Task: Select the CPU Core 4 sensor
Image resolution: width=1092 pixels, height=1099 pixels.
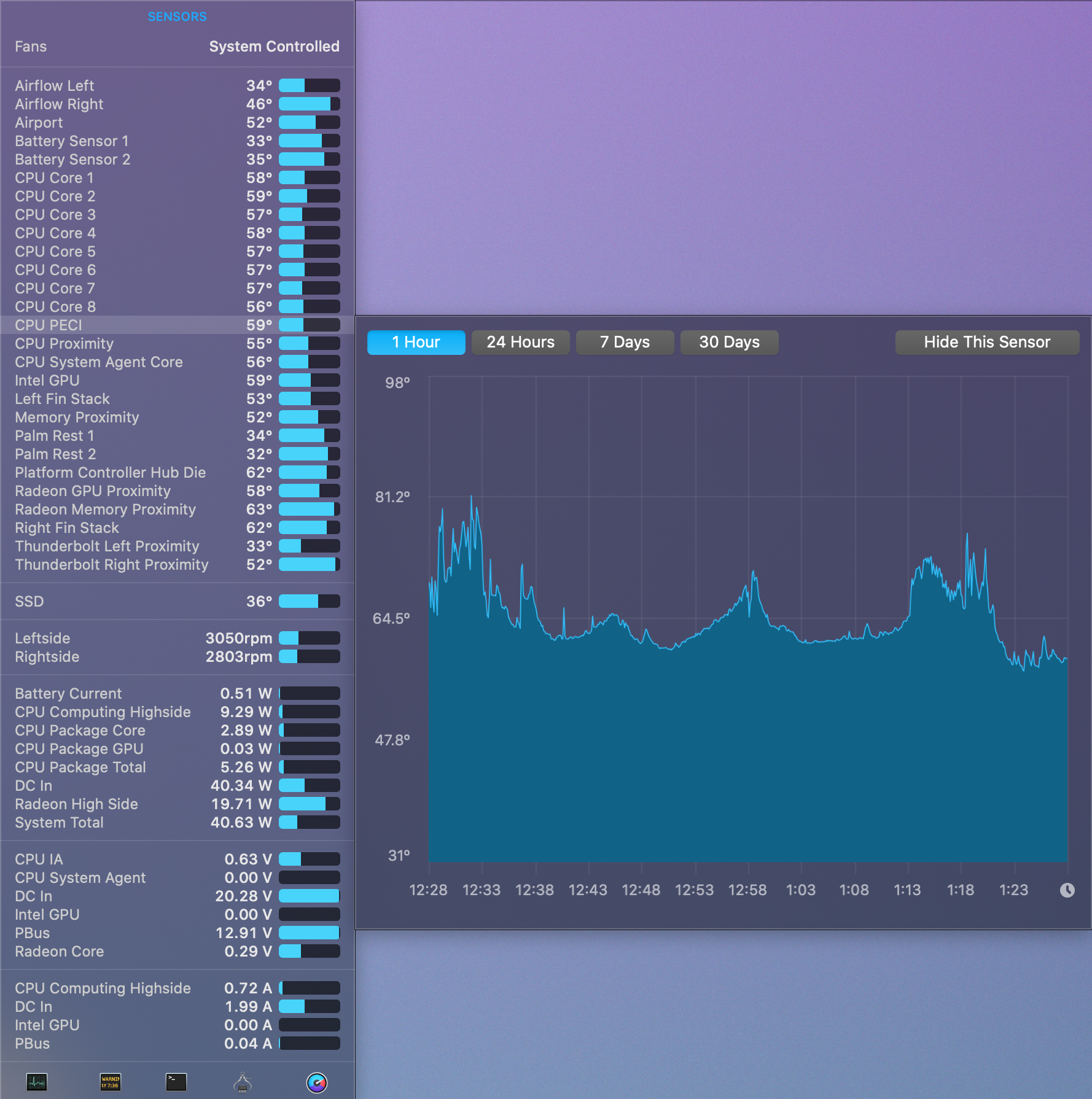Action: [177, 233]
